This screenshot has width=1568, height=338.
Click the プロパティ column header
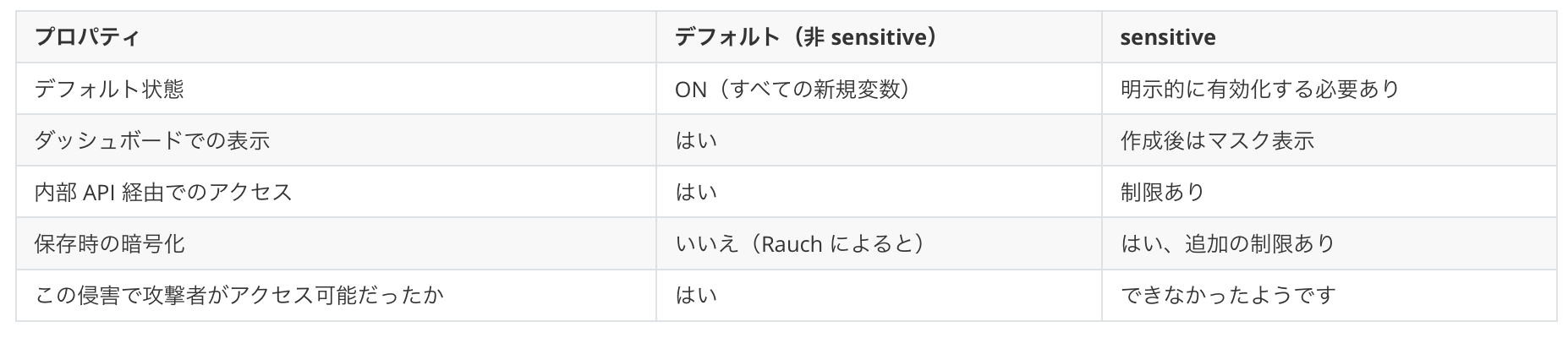[x=87, y=37]
